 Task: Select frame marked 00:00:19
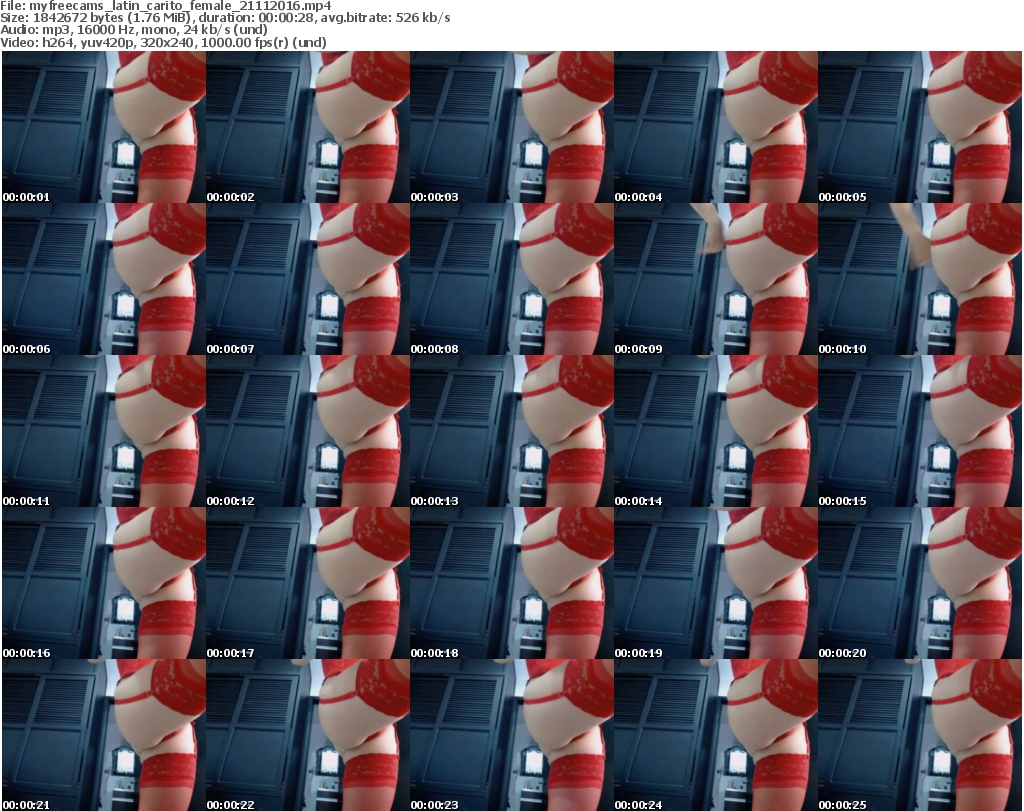[716, 583]
